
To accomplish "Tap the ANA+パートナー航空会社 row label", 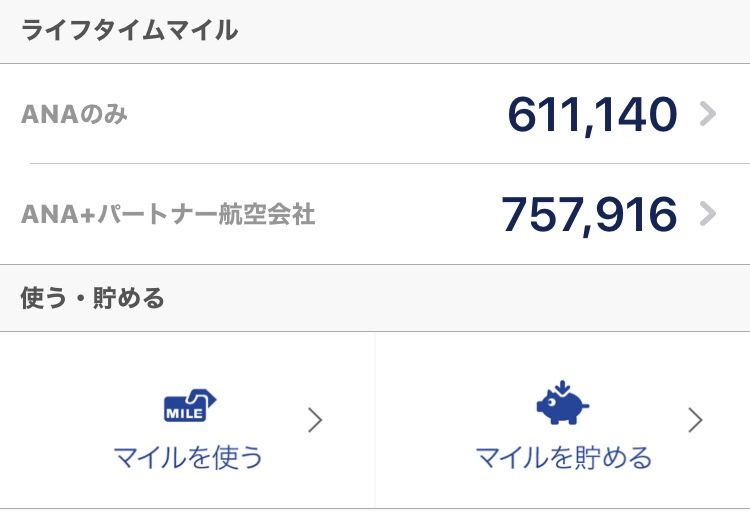I will pyautogui.click(x=168, y=214).
